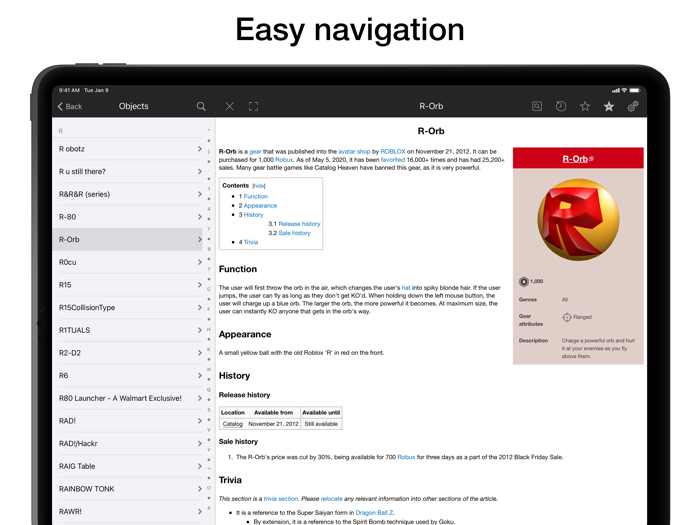Hide the Contents box via hide link
Screen dimensions: 700x525
click(x=259, y=186)
